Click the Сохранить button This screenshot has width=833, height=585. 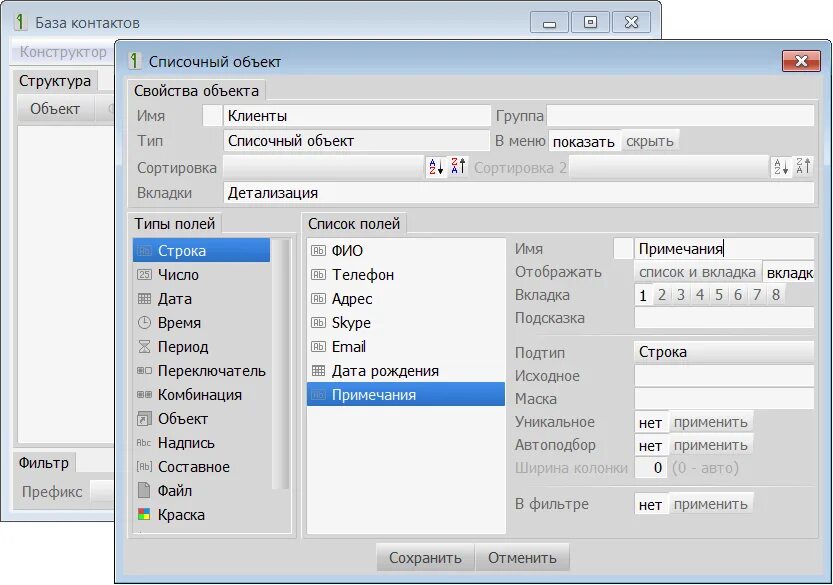[425, 557]
